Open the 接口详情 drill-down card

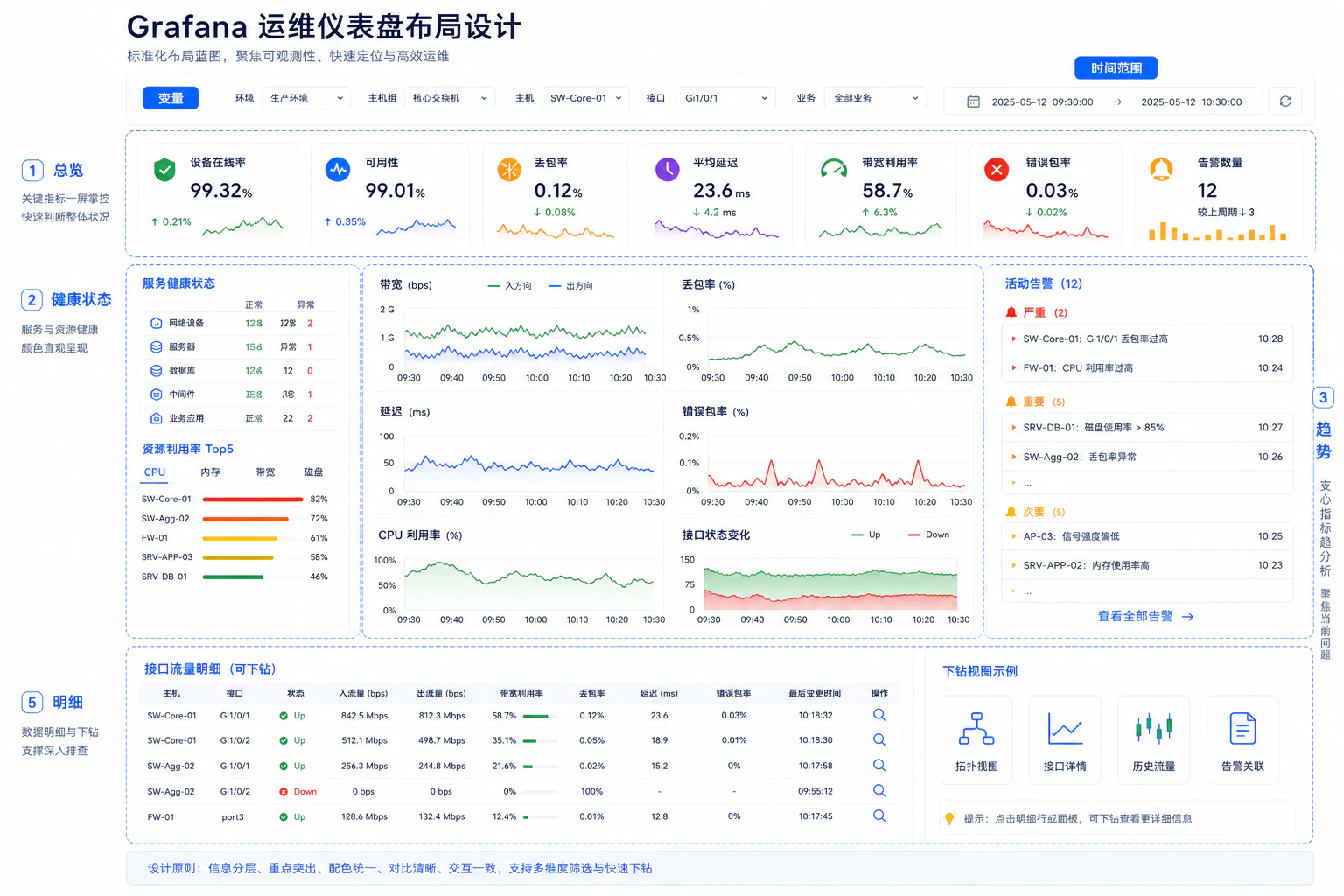1065,739
